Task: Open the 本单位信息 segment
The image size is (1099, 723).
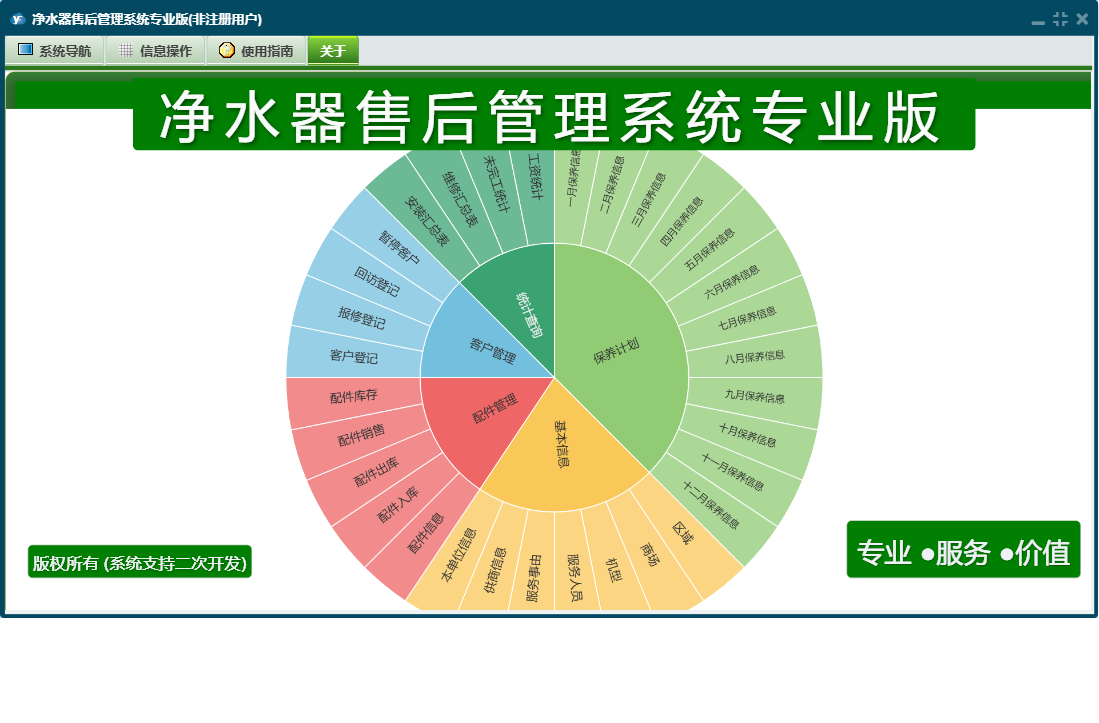Action: click(x=458, y=555)
